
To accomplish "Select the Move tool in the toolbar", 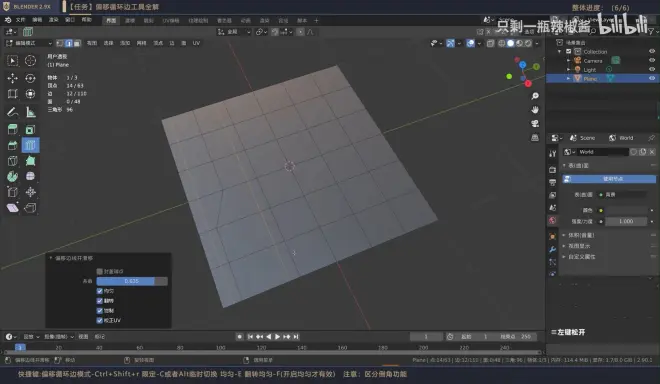I will coord(13,78).
